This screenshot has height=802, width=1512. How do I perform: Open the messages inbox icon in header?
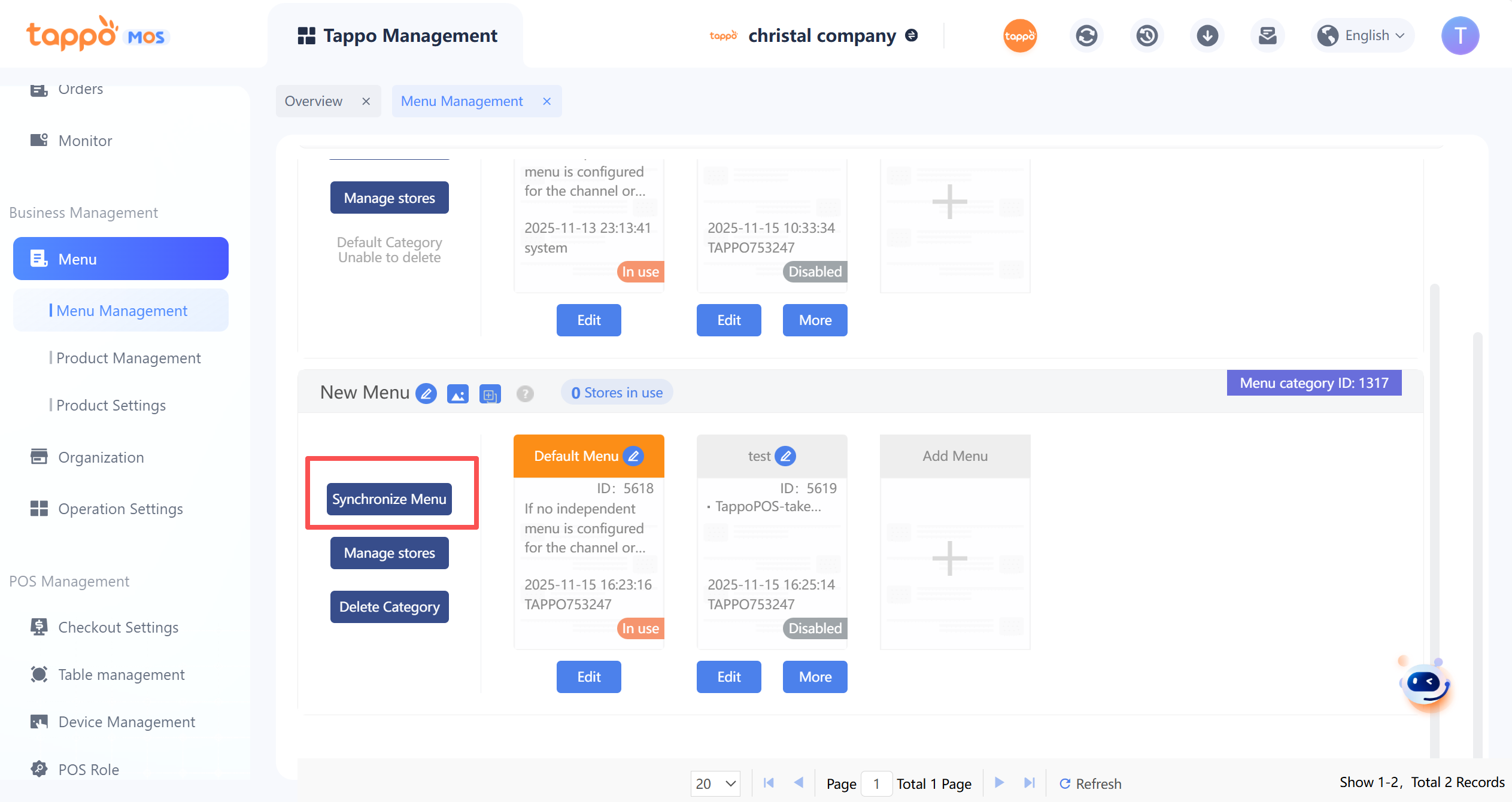tap(1267, 36)
